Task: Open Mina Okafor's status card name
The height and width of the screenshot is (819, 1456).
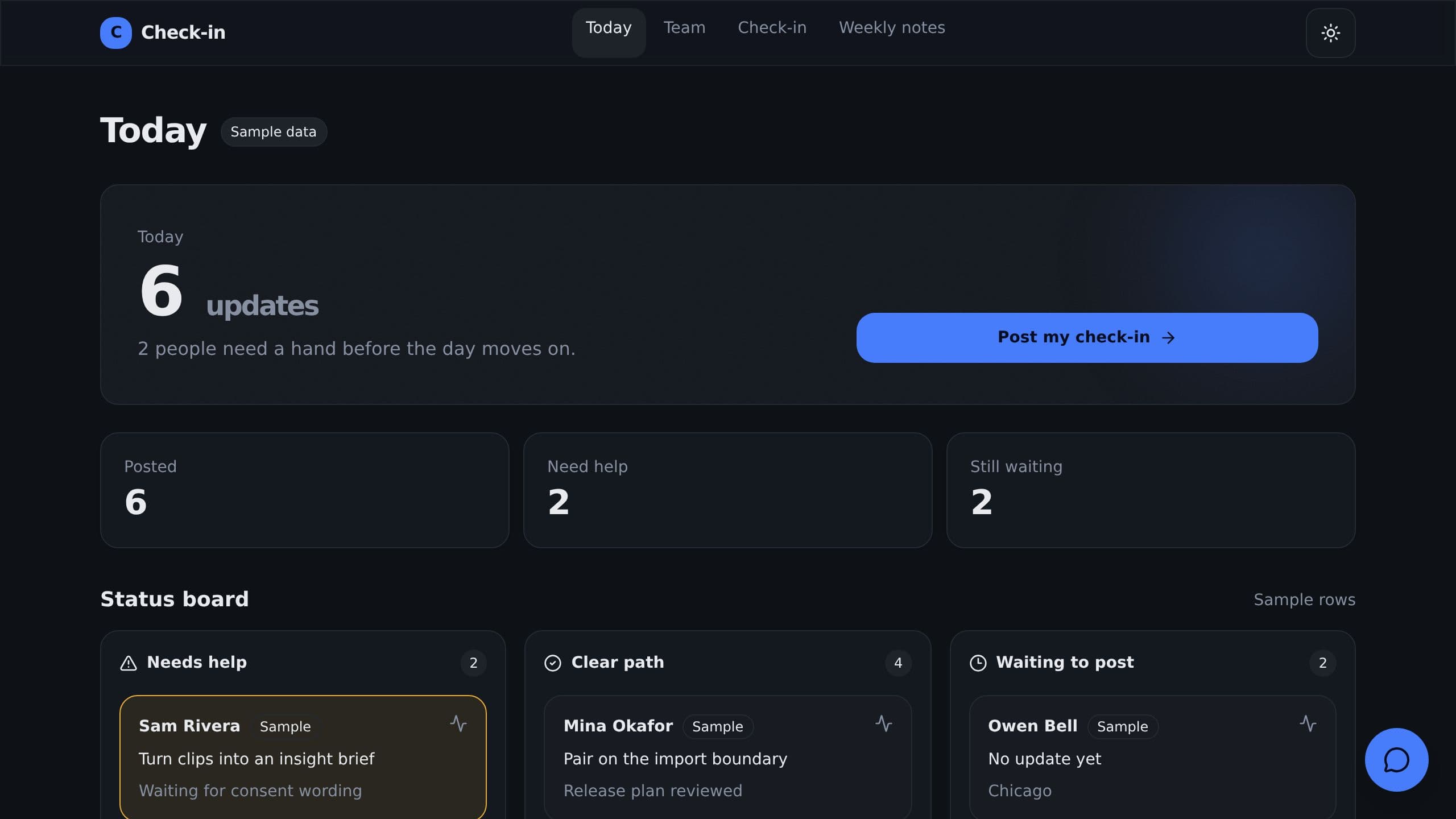Action: (x=618, y=726)
